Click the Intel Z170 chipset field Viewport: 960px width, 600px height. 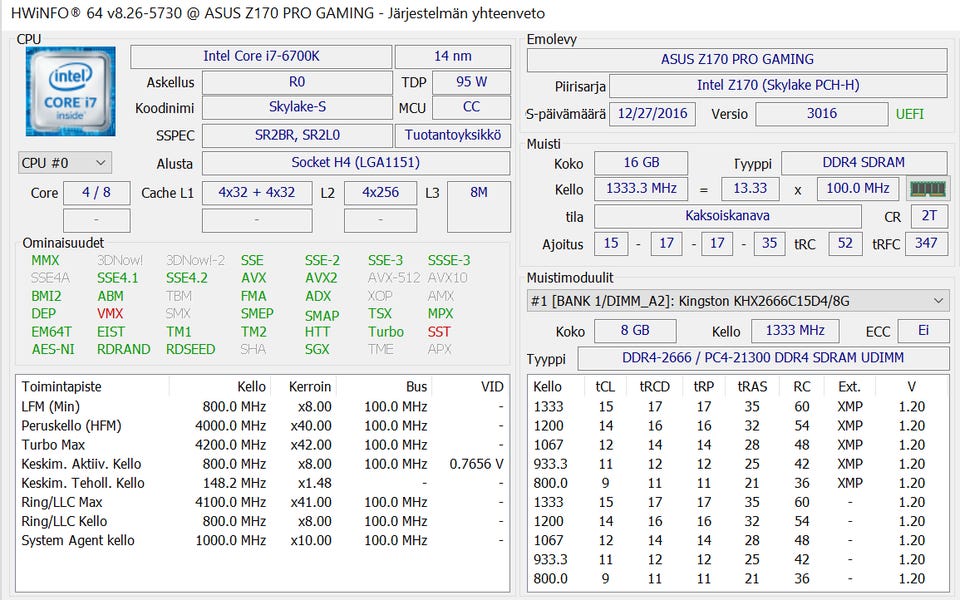777,86
